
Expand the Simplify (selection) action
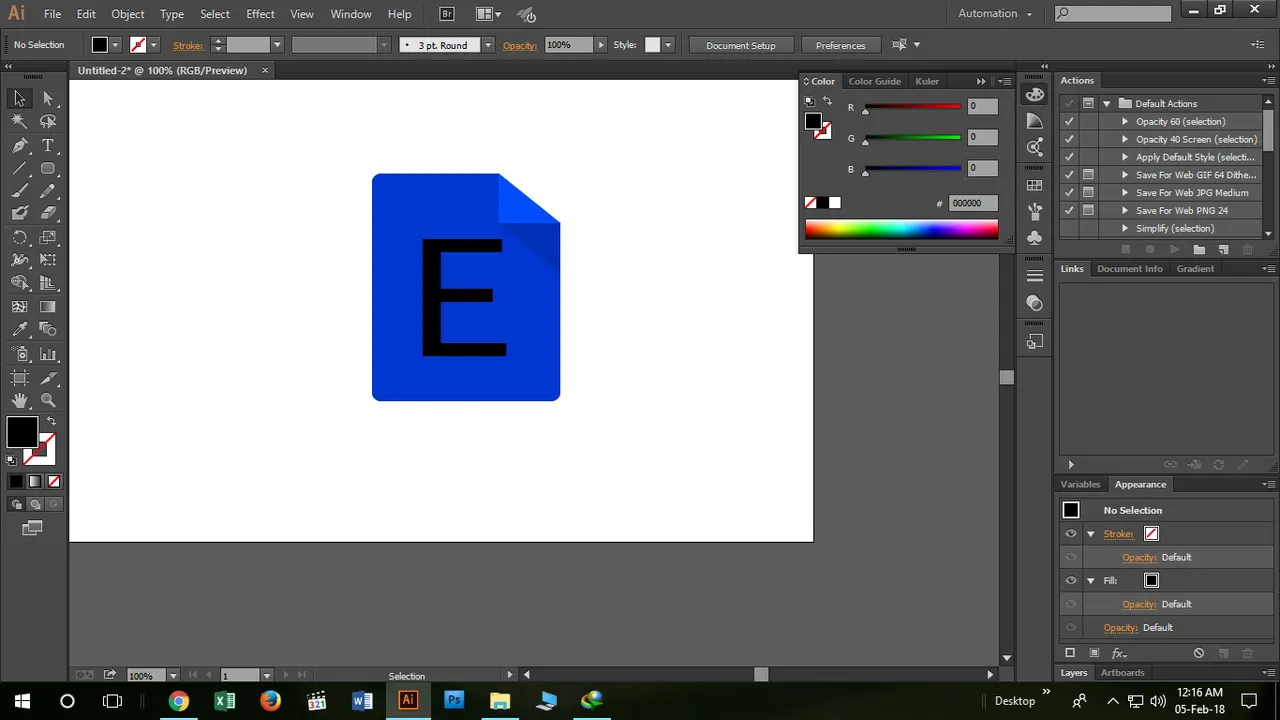1125,229
